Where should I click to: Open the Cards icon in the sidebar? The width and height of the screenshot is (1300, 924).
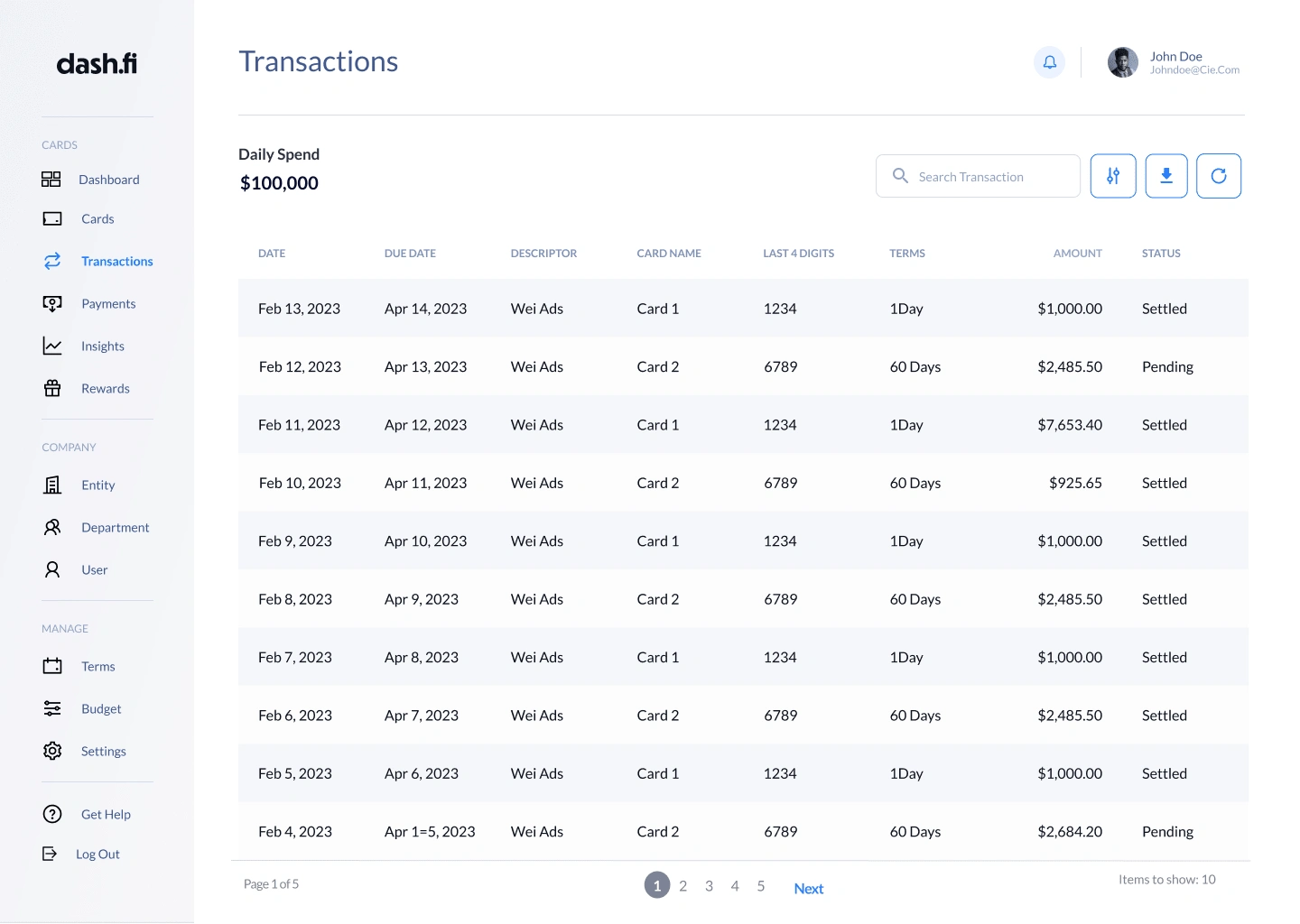pyautogui.click(x=52, y=218)
